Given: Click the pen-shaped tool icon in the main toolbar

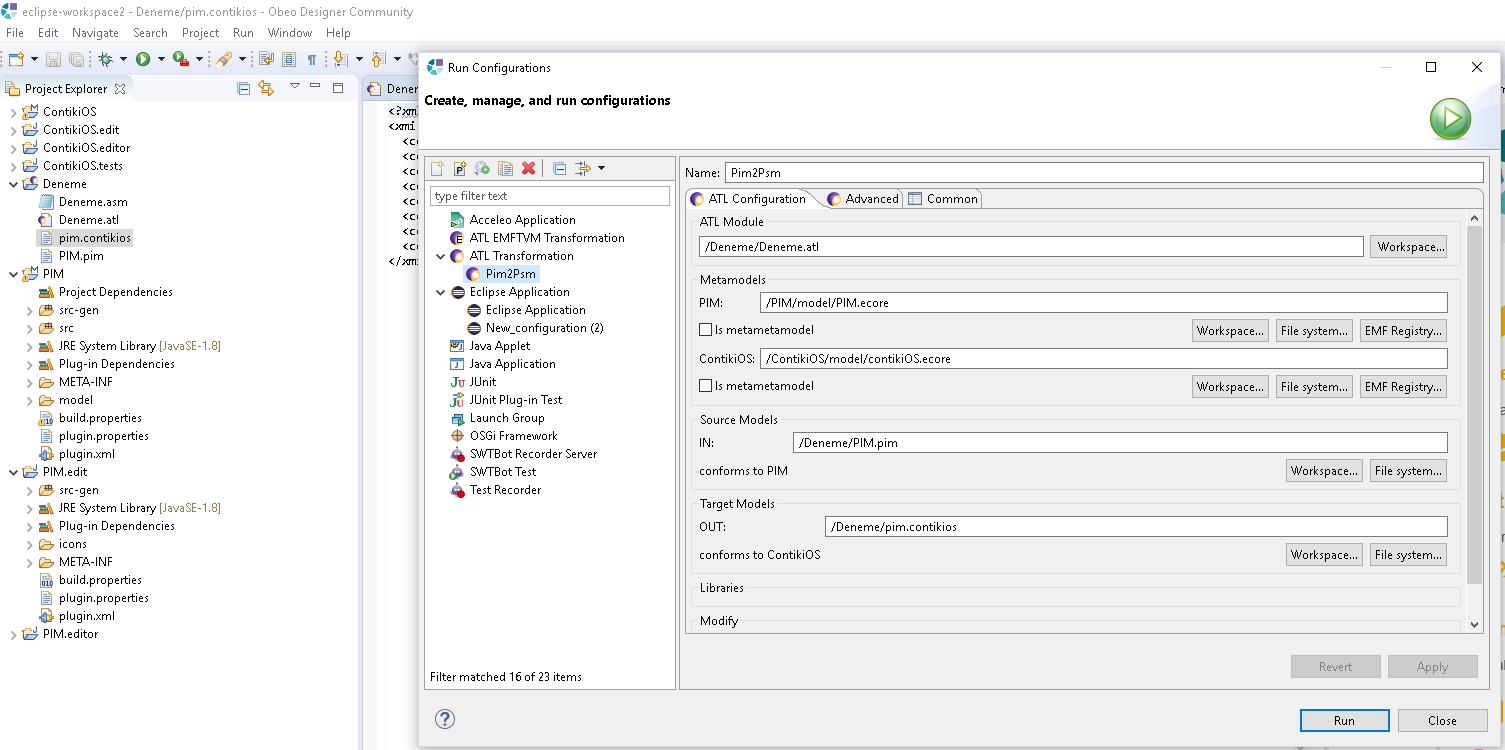Looking at the screenshot, I should (x=223, y=59).
